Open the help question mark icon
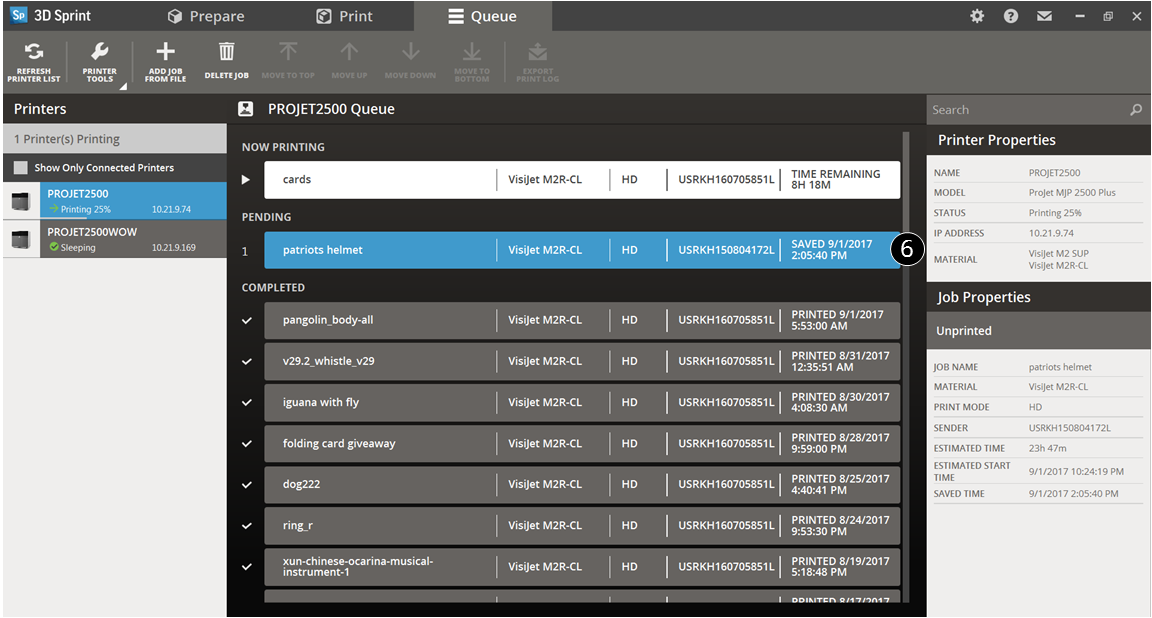1152x618 pixels. (x=1011, y=16)
